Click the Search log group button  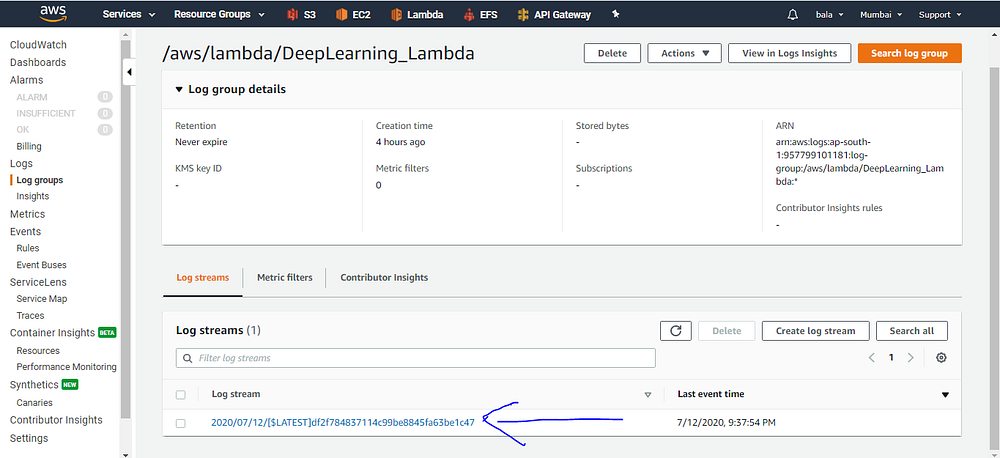click(909, 53)
